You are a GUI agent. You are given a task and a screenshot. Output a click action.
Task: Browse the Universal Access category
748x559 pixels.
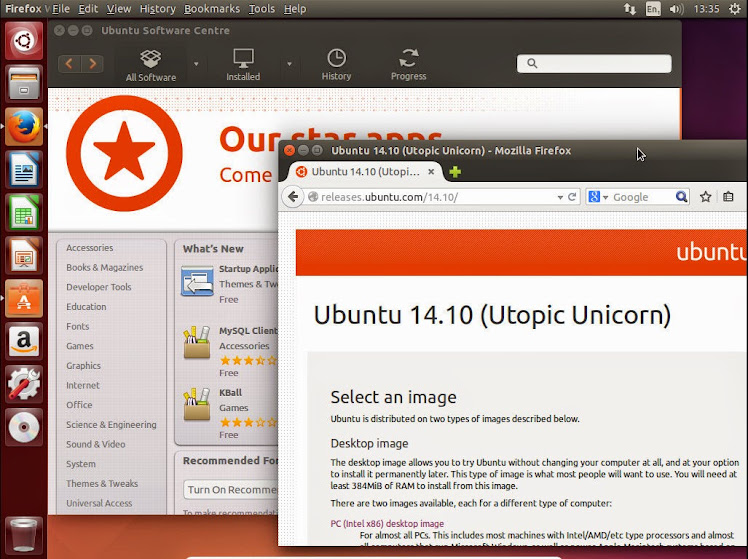click(99, 503)
